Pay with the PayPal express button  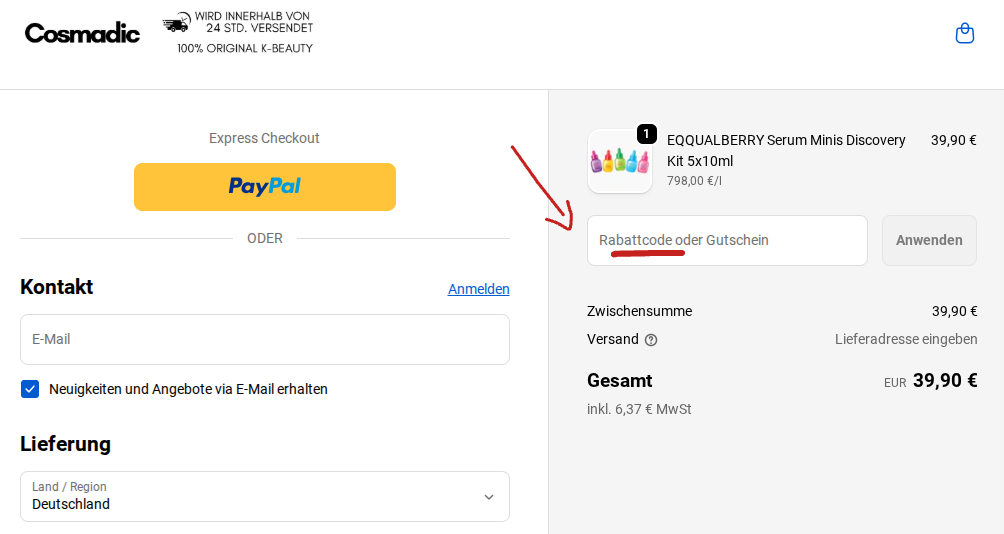(265, 187)
